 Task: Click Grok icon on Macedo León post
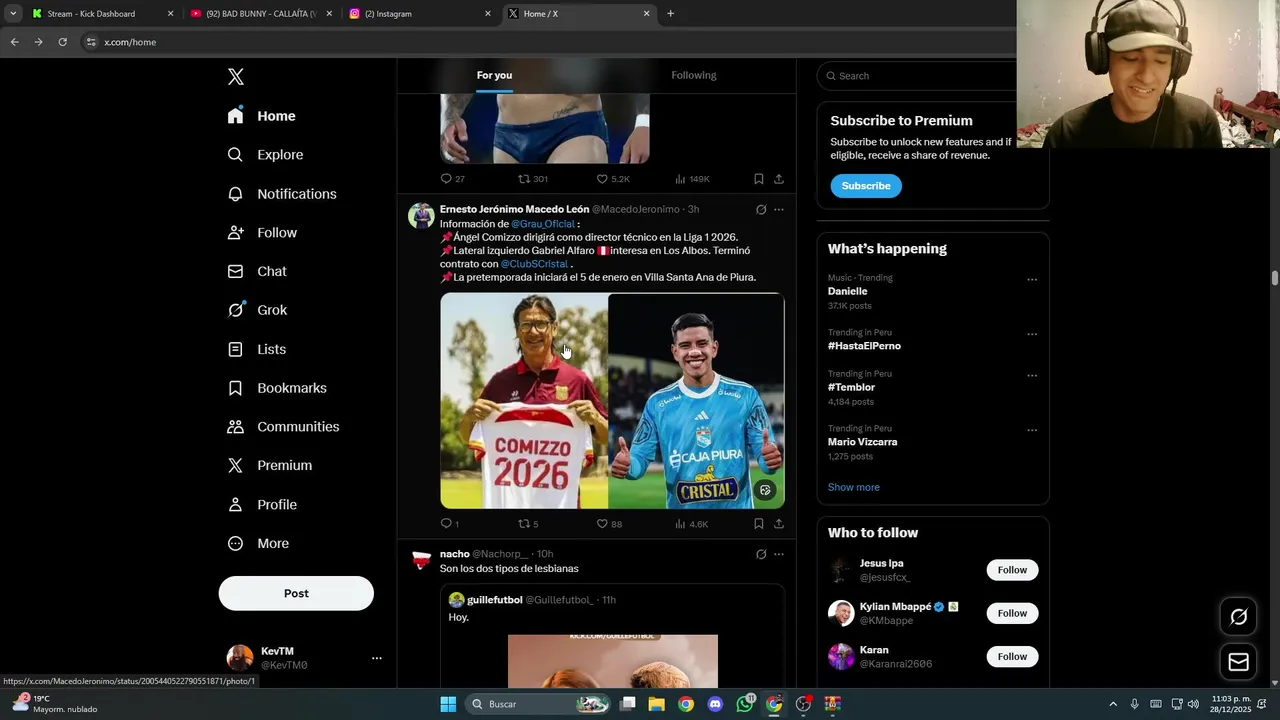761,210
